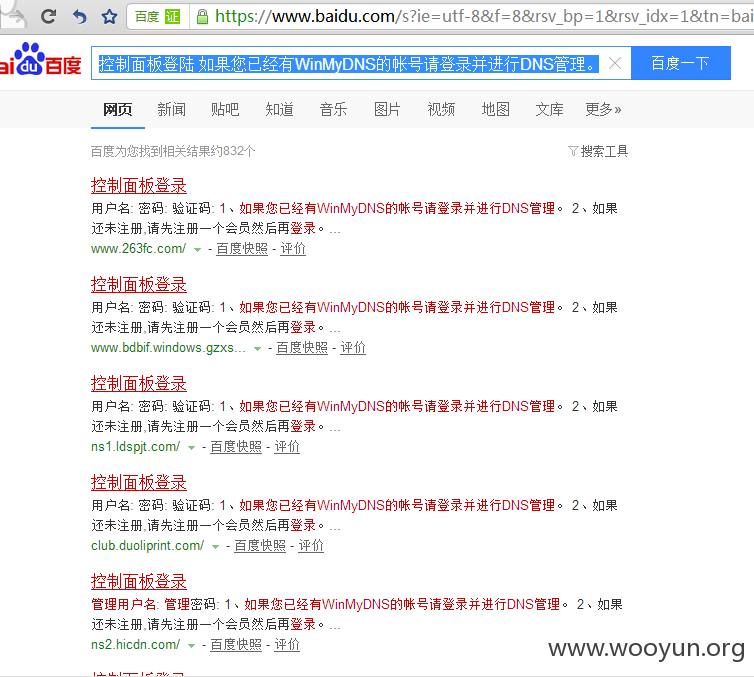Click the green URL club.duoliprint.com/

[148, 546]
